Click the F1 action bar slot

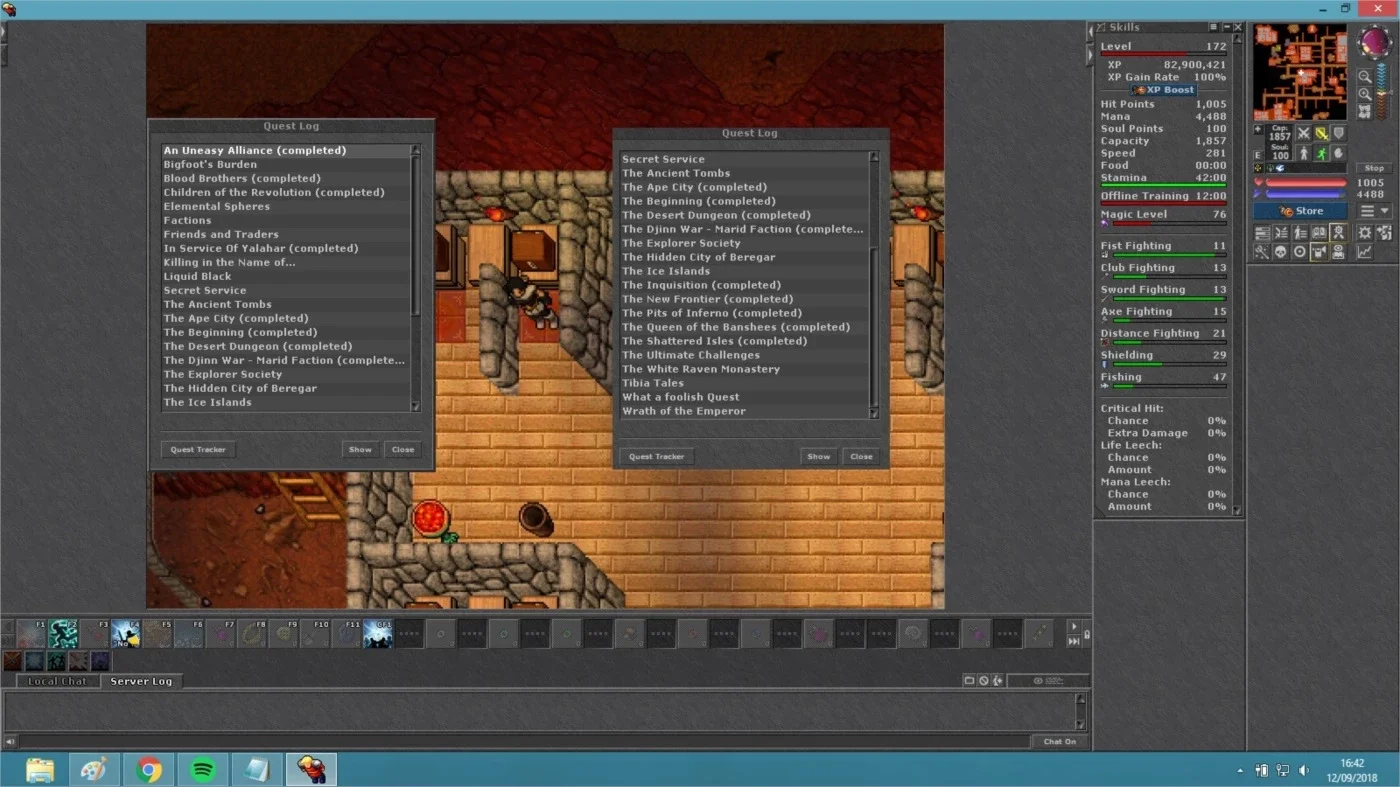click(32, 633)
